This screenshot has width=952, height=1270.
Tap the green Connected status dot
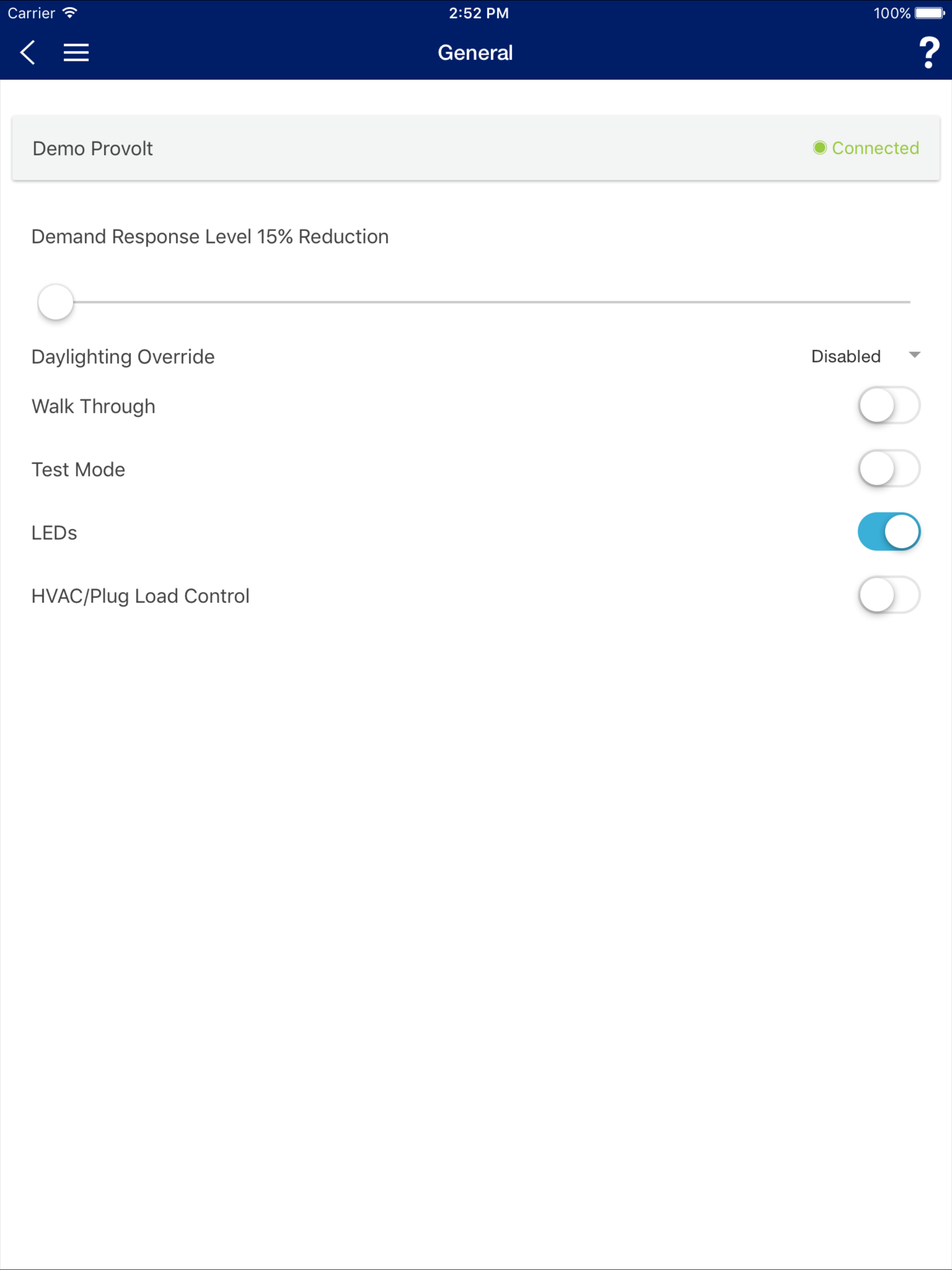click(x=820, y=147)
